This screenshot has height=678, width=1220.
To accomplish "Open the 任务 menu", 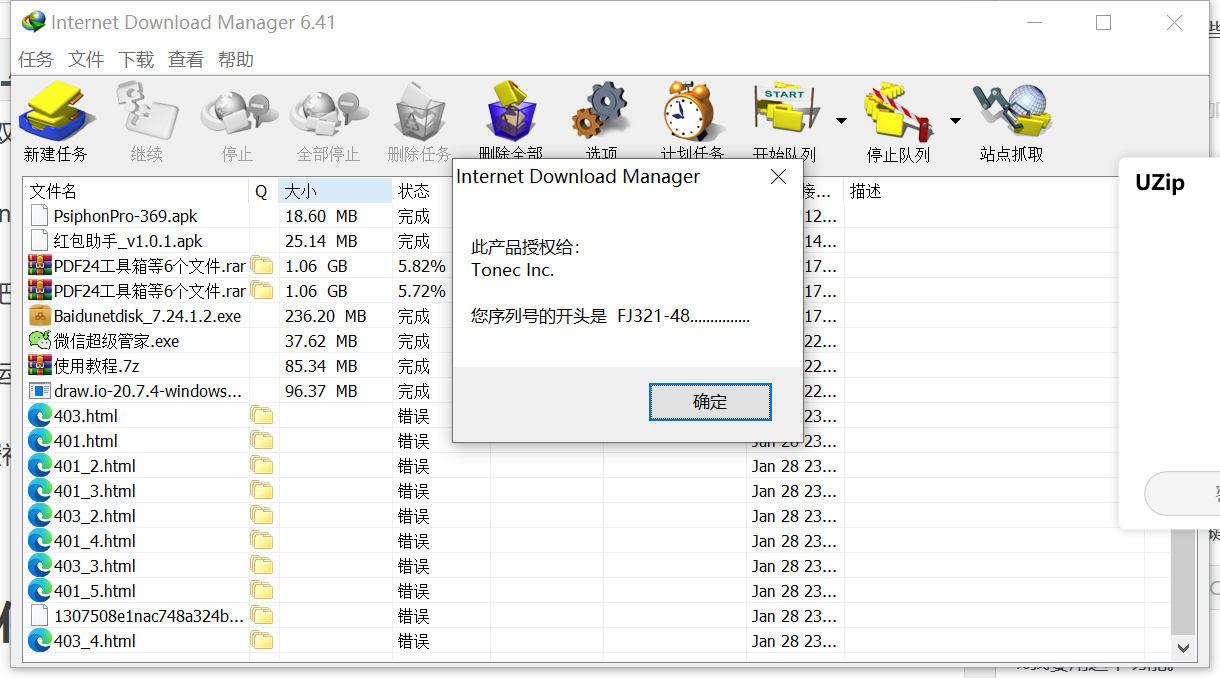I will point(36,60).
